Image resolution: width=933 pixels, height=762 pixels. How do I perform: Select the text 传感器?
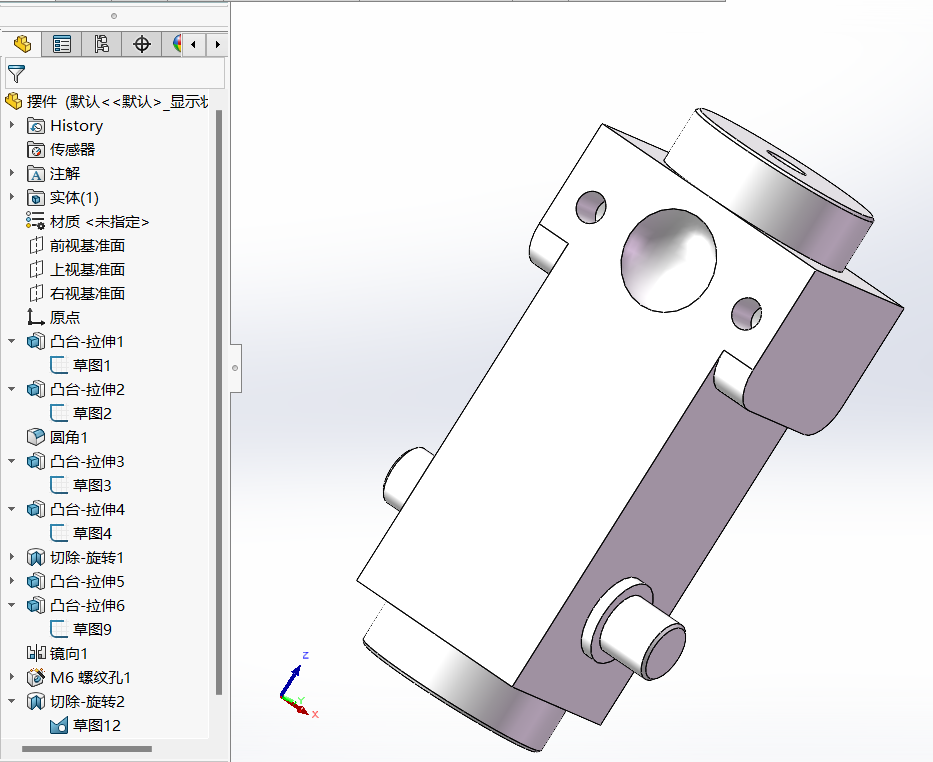(x=73, y=150)
